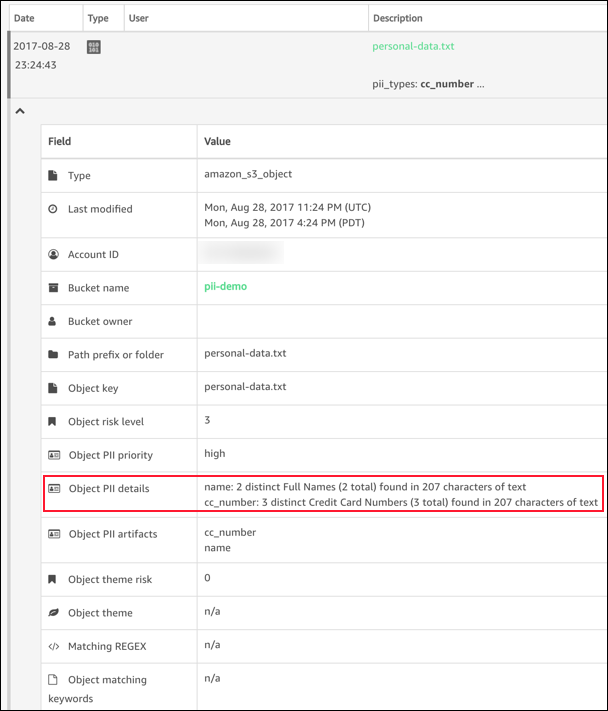Image resolution: width=608 pixels, height=711 pixels.
Task: Click the bookmark icon beside Object theme risk
Action: click(52, 579)
